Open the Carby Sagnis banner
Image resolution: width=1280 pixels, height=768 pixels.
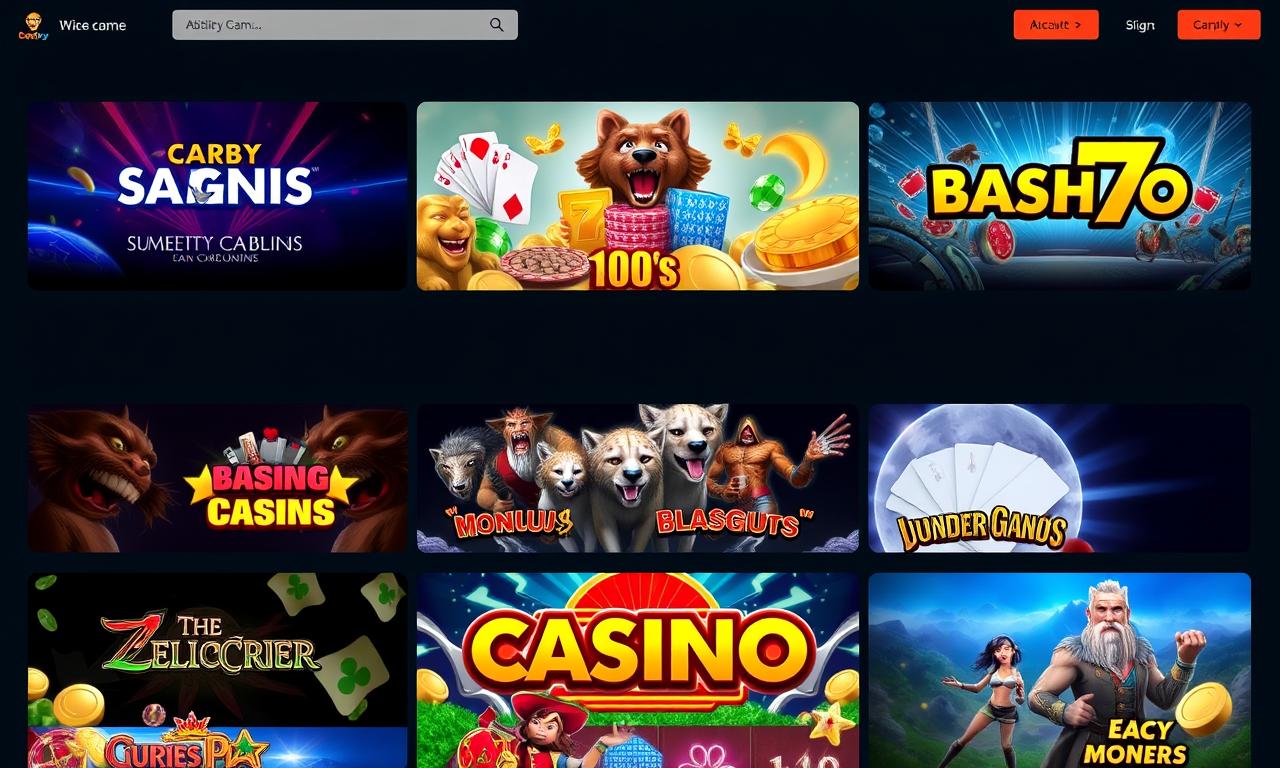coord(217,196)
